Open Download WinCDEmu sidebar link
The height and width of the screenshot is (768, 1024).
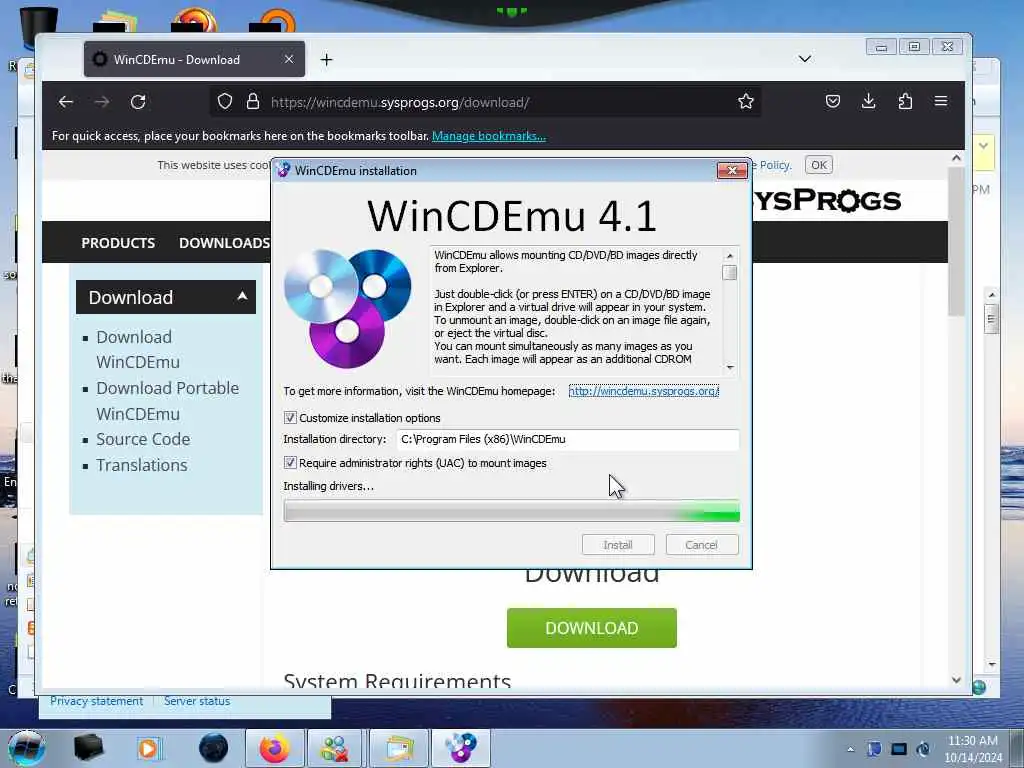click(x=138, y=349)
